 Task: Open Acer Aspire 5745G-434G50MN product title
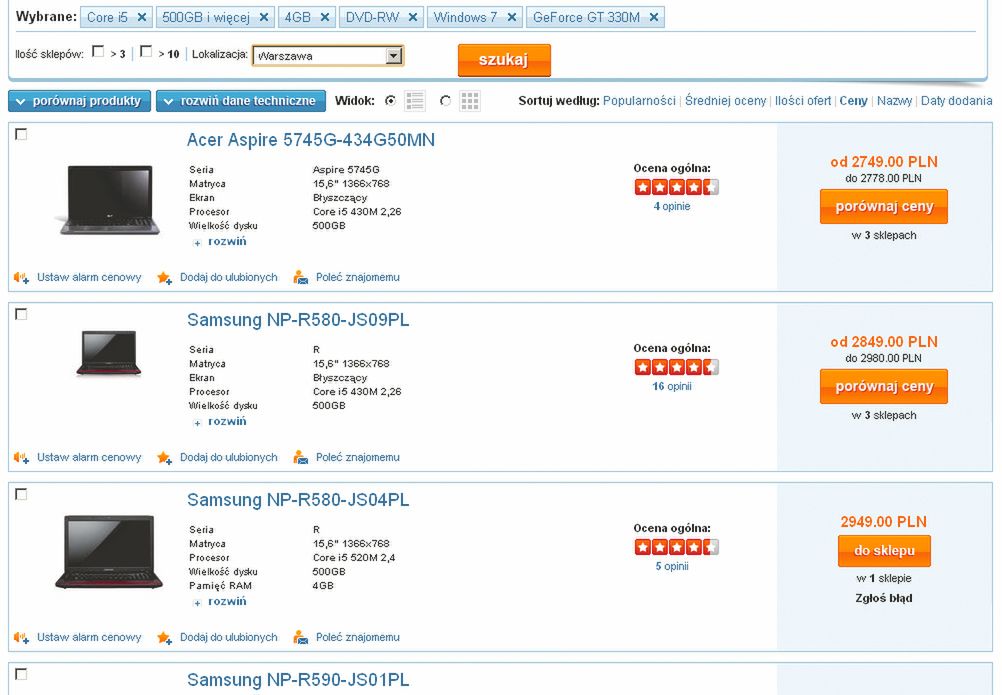311,140
